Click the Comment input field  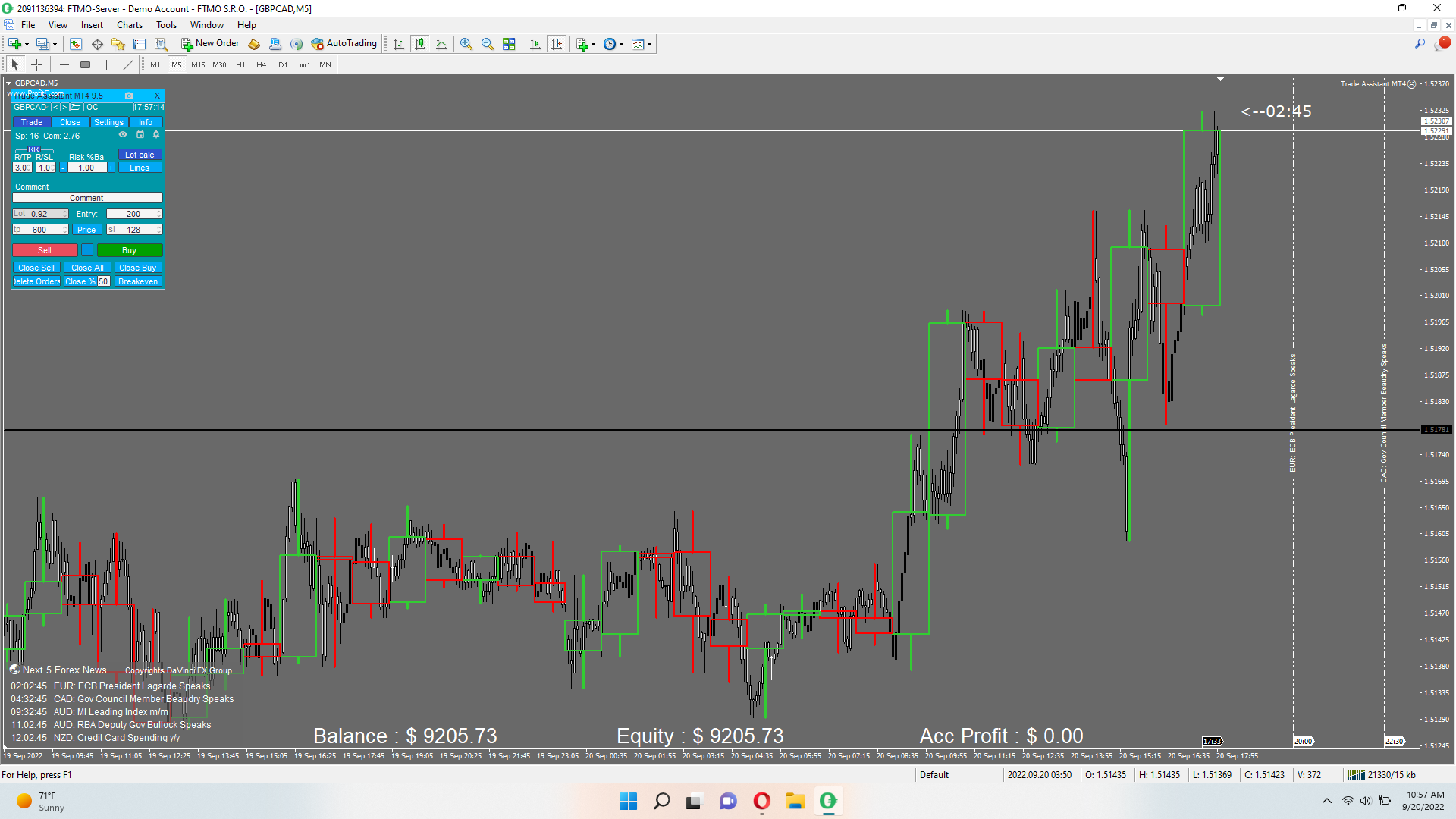pyautogui.click(x=87, y=198)
